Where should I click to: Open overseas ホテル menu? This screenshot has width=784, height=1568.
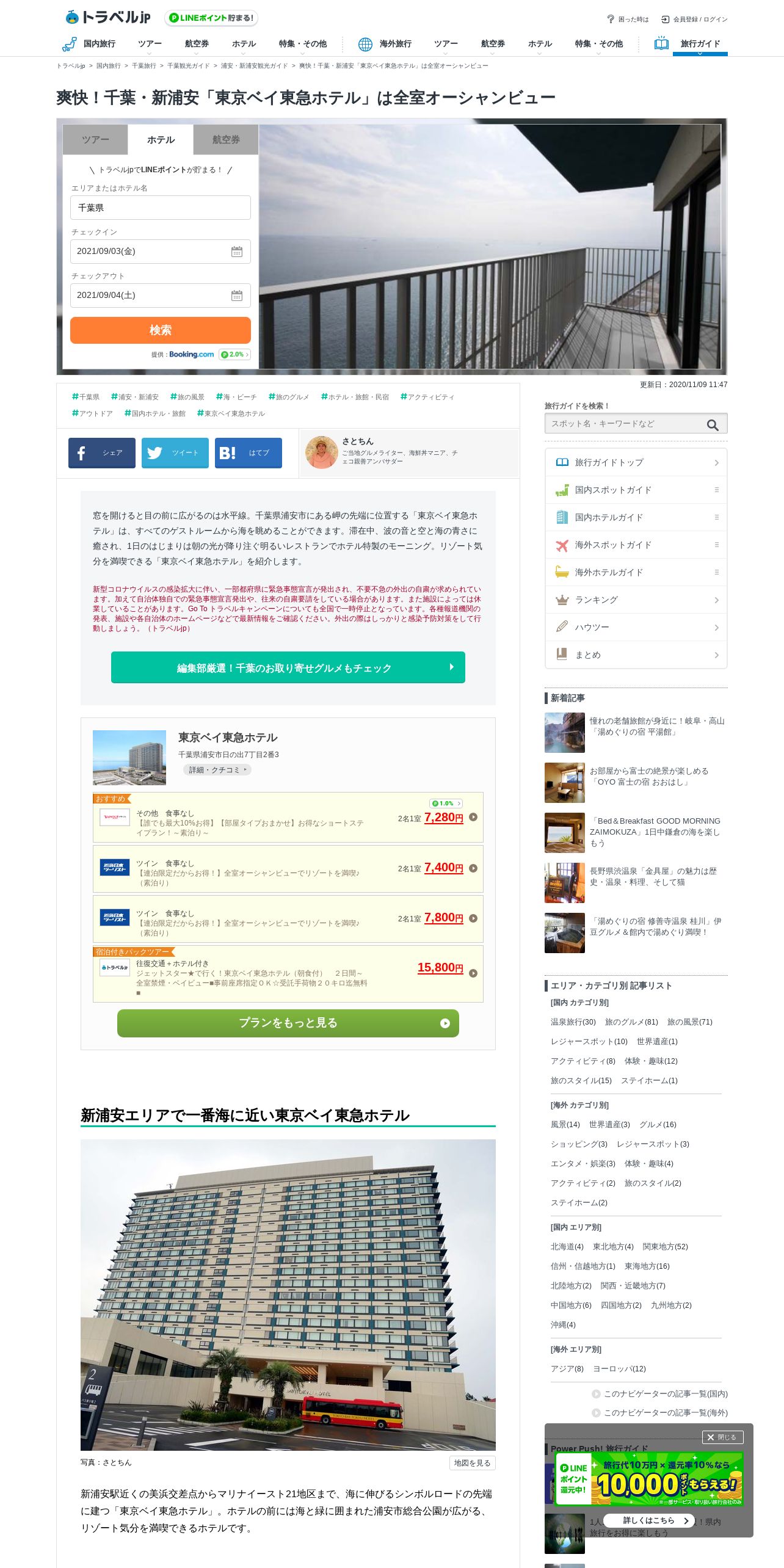pyautogui.click(x=540, y=44)
